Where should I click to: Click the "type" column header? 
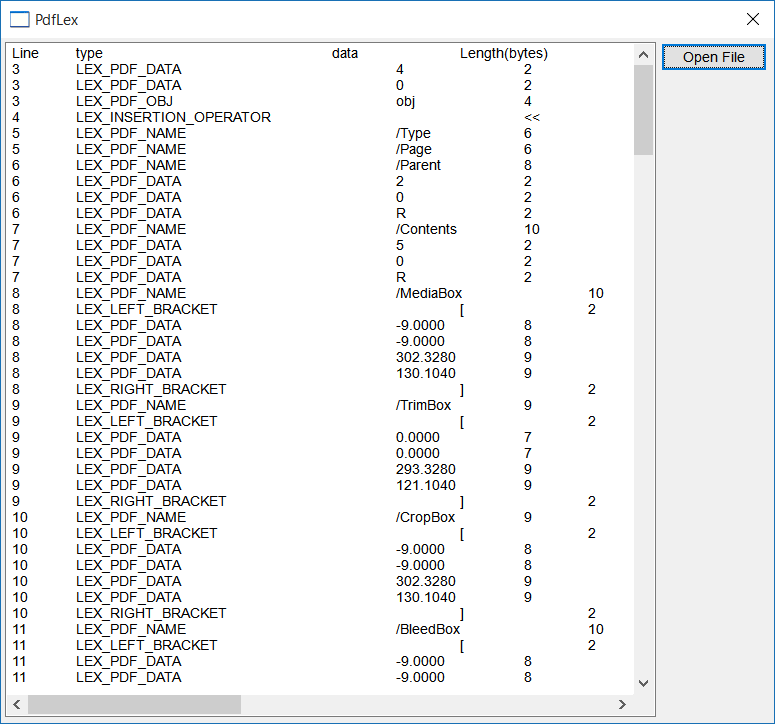click(89, 53)
